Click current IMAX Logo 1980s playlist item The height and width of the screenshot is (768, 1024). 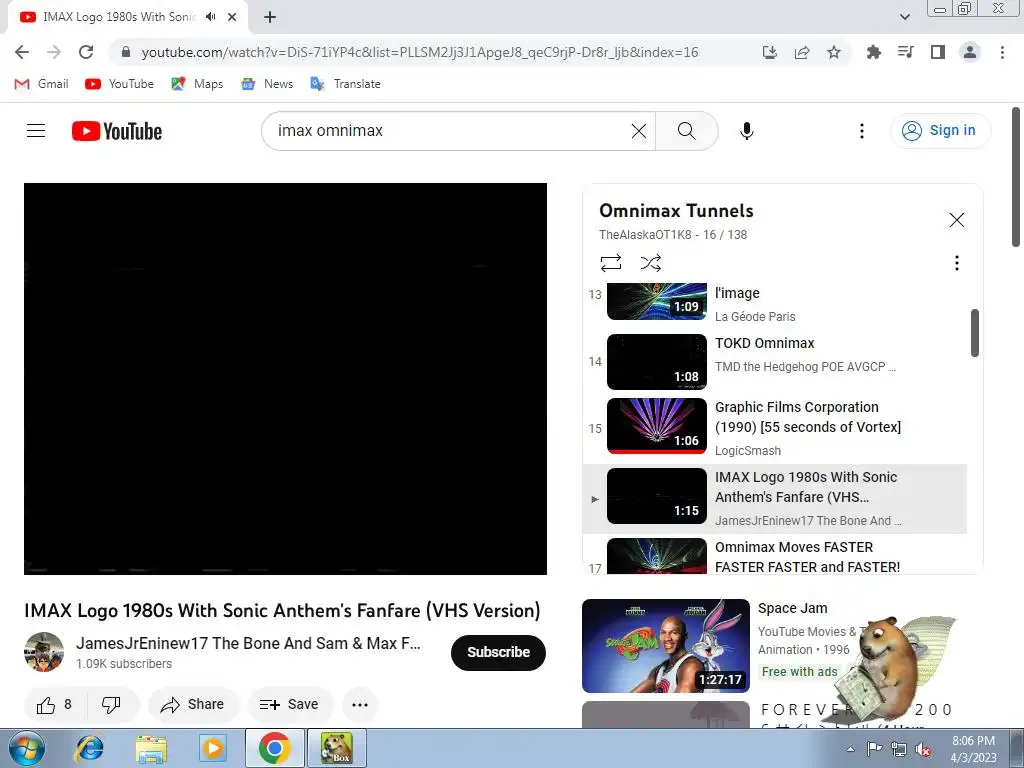pos(775,499)
